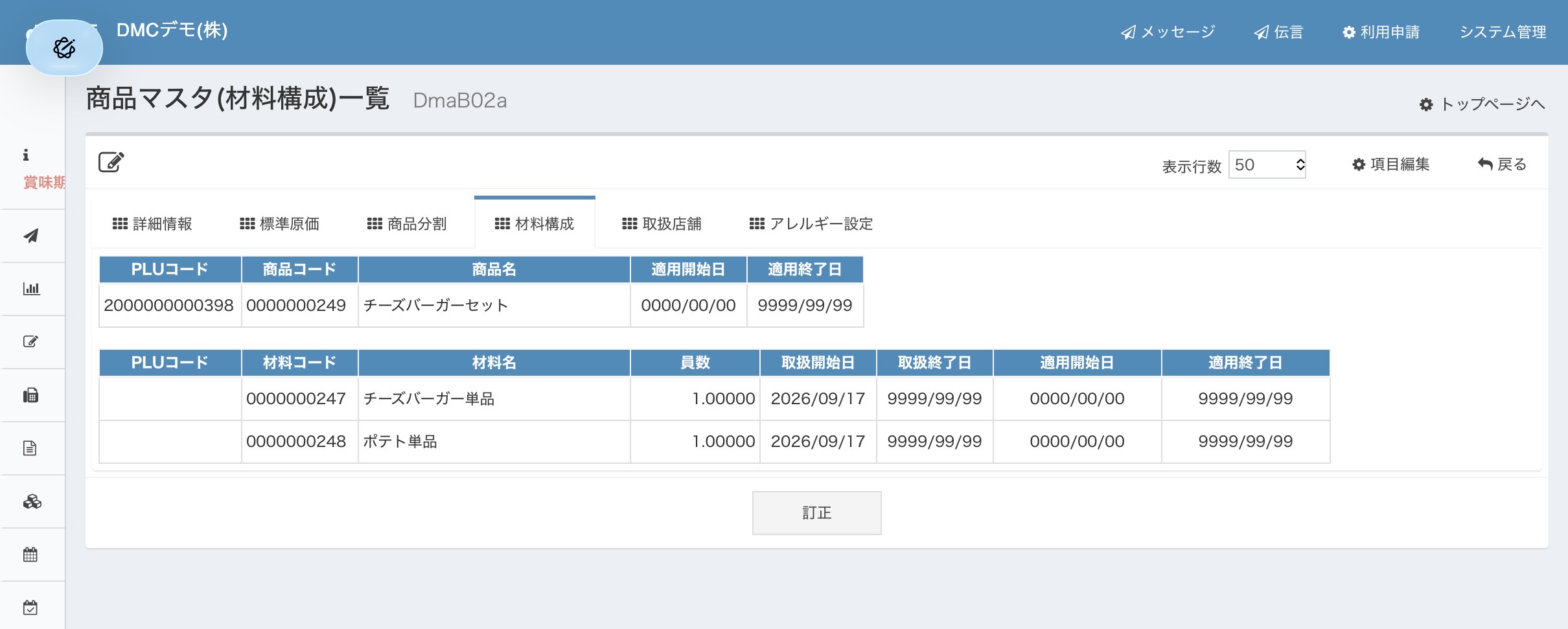
Task: Switch to the 取扱店舗 tab
Action: pyautogui.click(x=662, y=224)
